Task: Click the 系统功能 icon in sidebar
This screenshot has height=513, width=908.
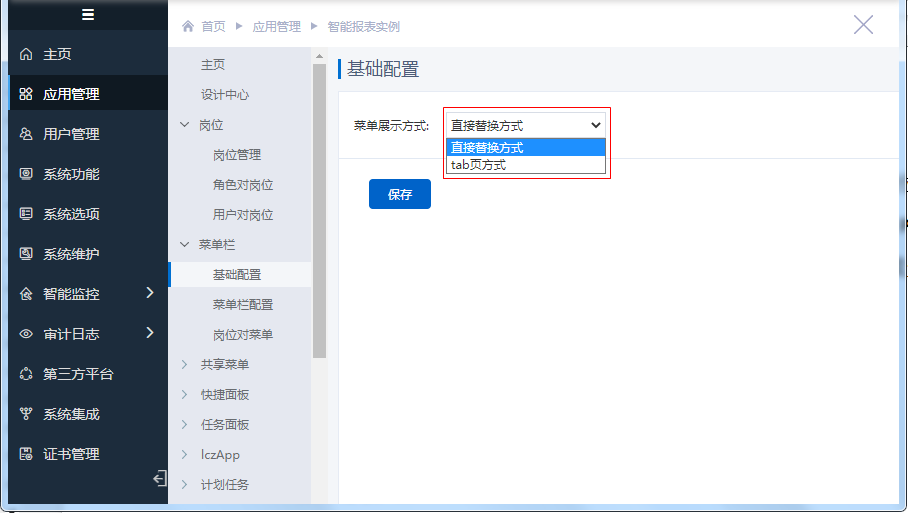Action: 26,174
